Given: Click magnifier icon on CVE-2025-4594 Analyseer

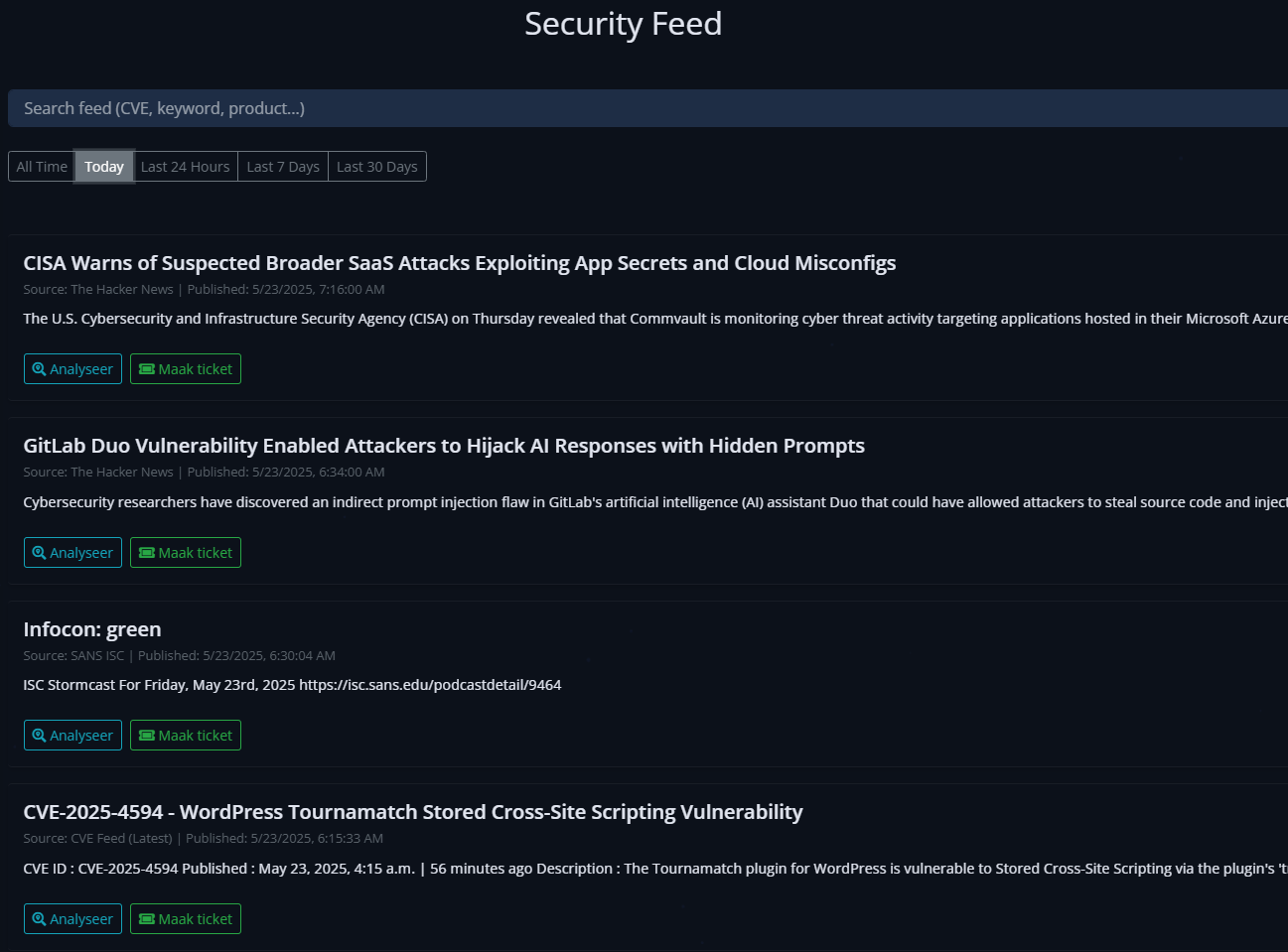Looking at the screenshot, I should (40, 919).
